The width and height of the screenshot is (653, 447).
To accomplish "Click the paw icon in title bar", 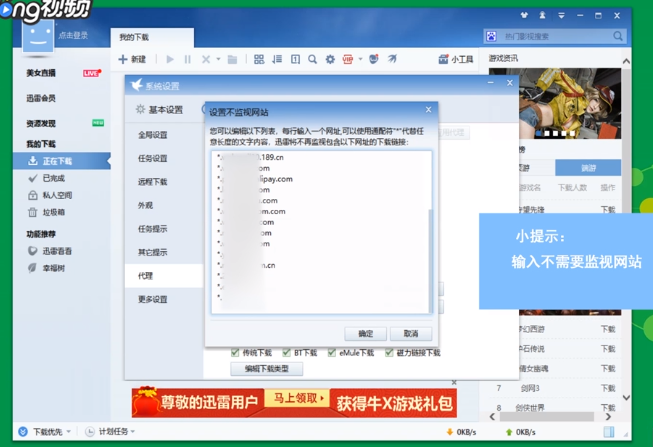I will tap(524, 15).
